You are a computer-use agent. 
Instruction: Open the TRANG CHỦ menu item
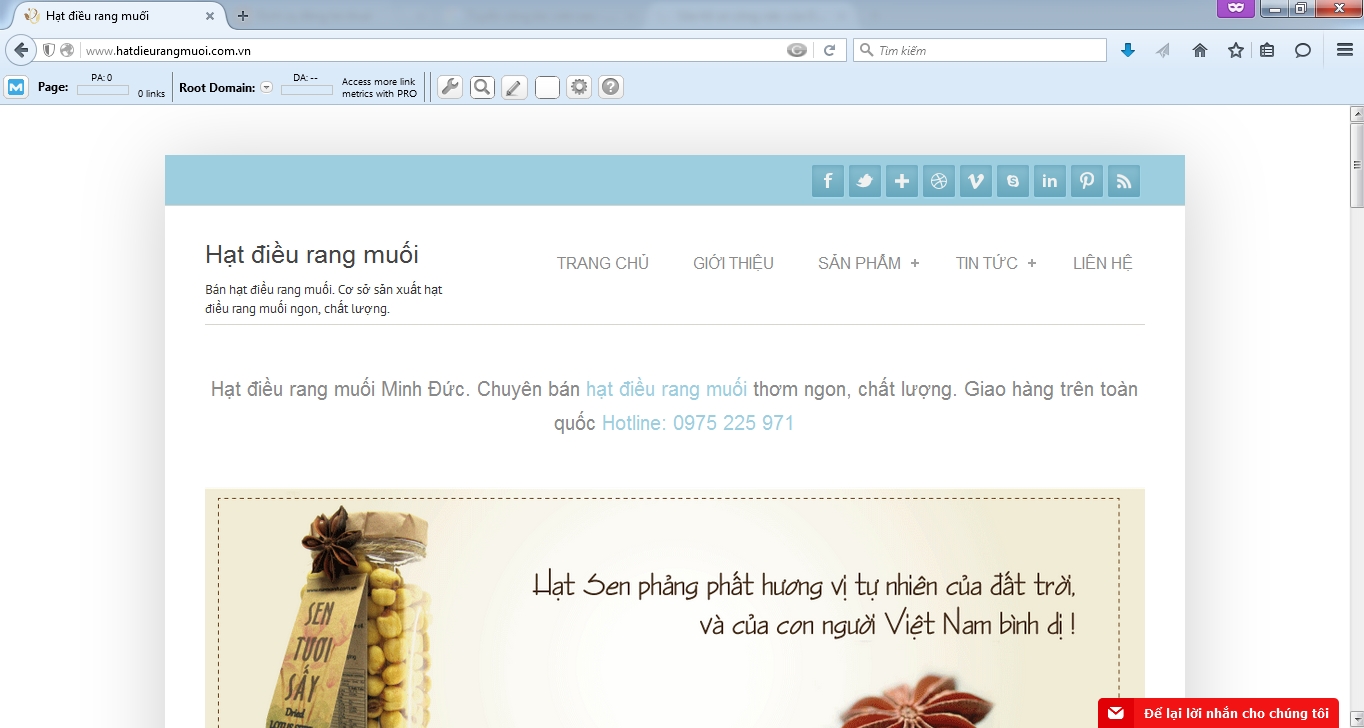coord(603,263)
